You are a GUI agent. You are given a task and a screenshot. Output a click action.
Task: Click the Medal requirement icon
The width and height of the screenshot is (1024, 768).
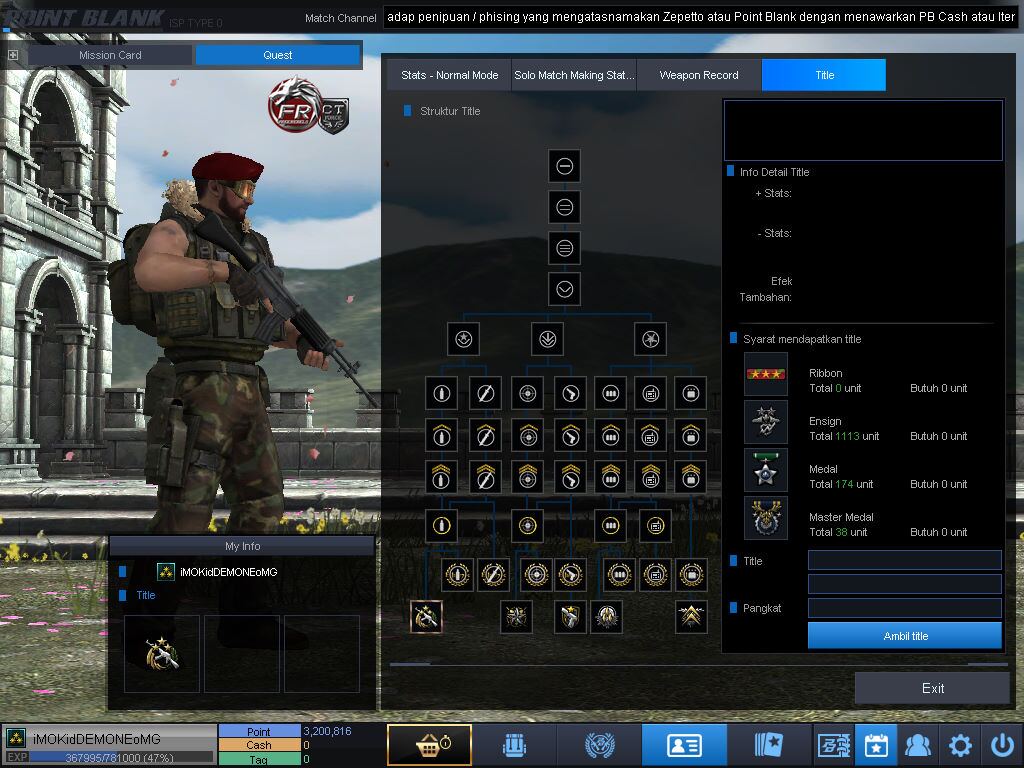pyautogui.click(x=766, y=470)
